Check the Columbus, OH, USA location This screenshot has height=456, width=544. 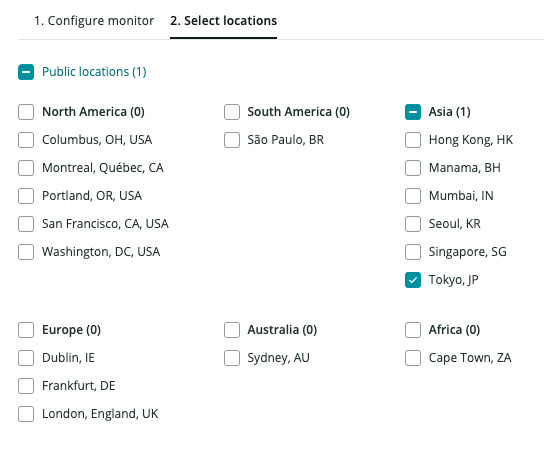[26, 140]
